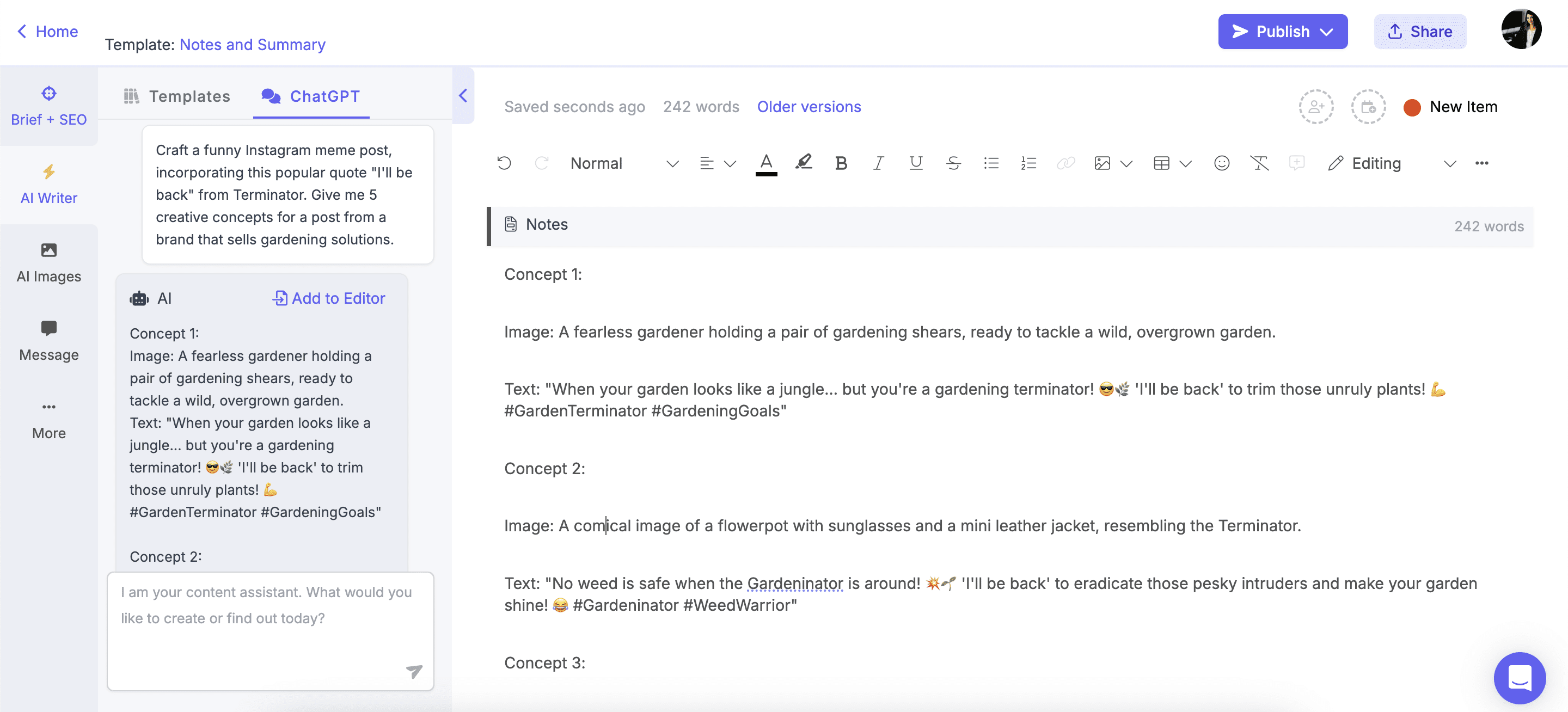1568x712 pixels.
Task: Expand the image options dropdown arrow
Action: pyautogui.click(x=1126, y=163)
